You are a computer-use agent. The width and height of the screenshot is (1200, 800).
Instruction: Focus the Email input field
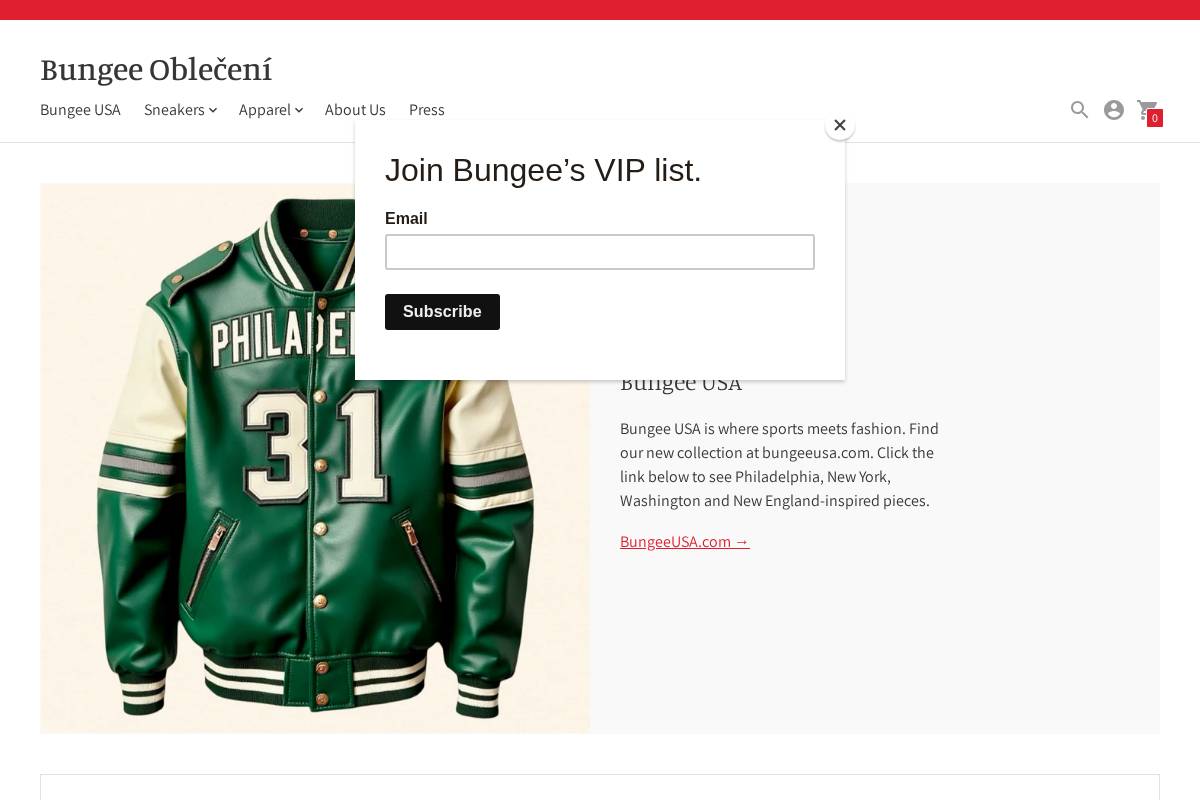[x=600, y=252]
